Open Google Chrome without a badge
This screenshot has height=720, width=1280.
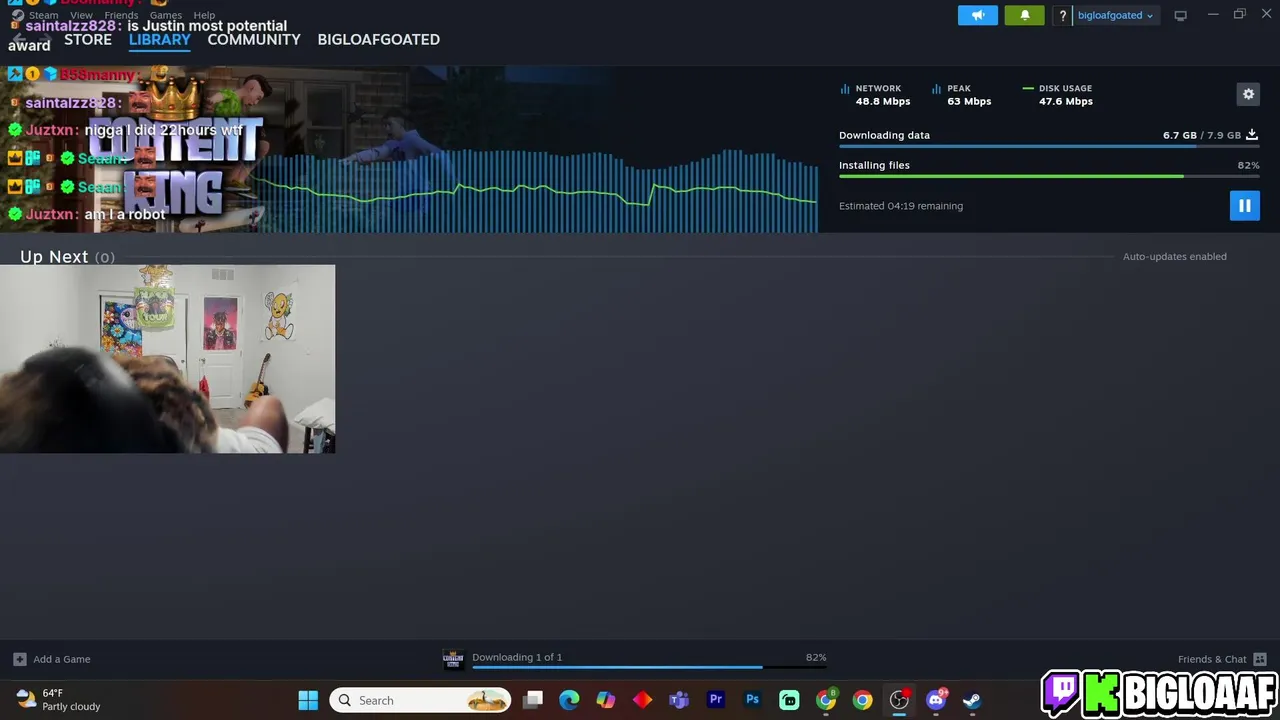click(862, 700)
